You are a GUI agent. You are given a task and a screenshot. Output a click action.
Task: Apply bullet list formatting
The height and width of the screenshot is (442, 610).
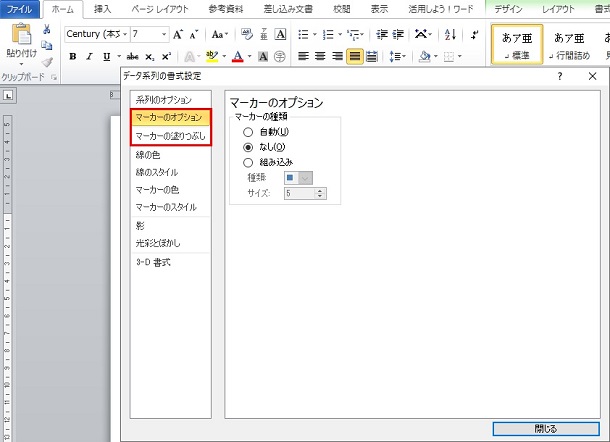[x=303, y=35]
